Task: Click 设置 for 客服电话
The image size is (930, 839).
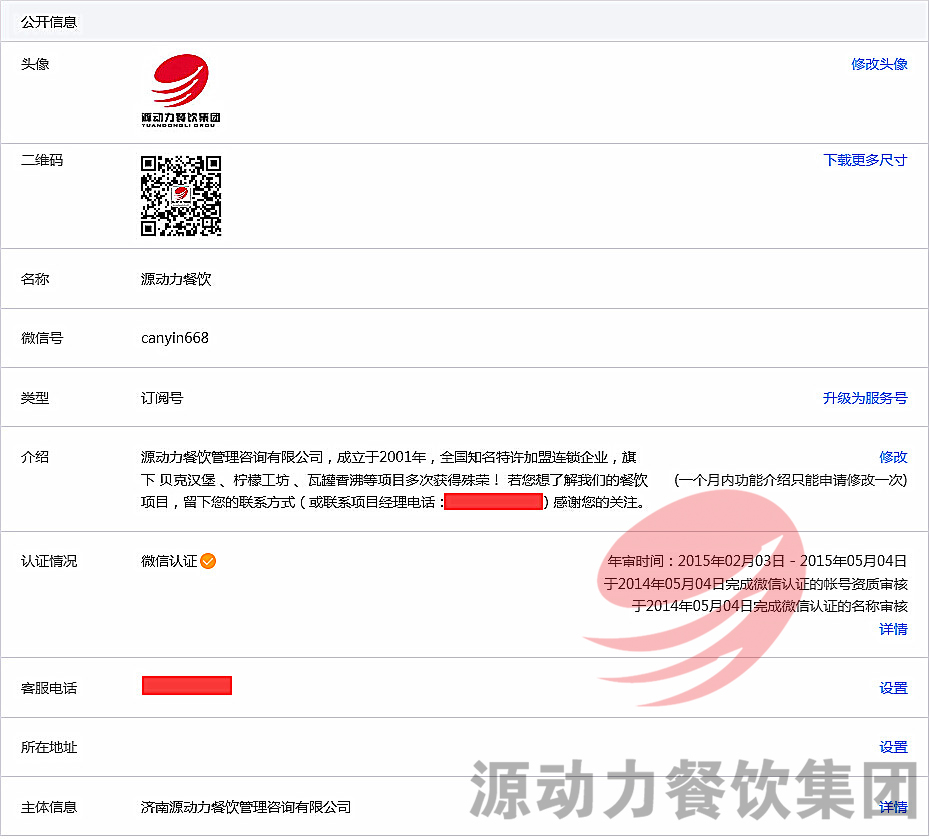Action: [x=893, y=688]
